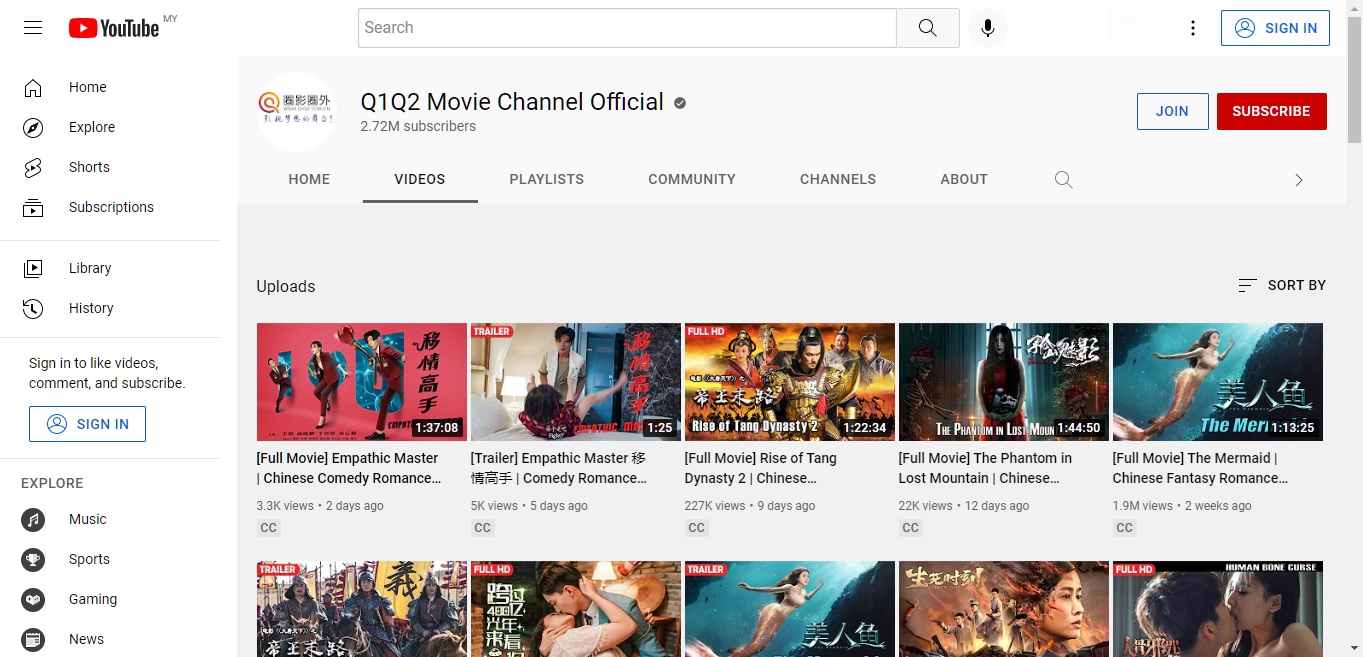Search within channel magnifier icon
Viewport: 1363px width, 657px height.
click(x=1063, y=180)
